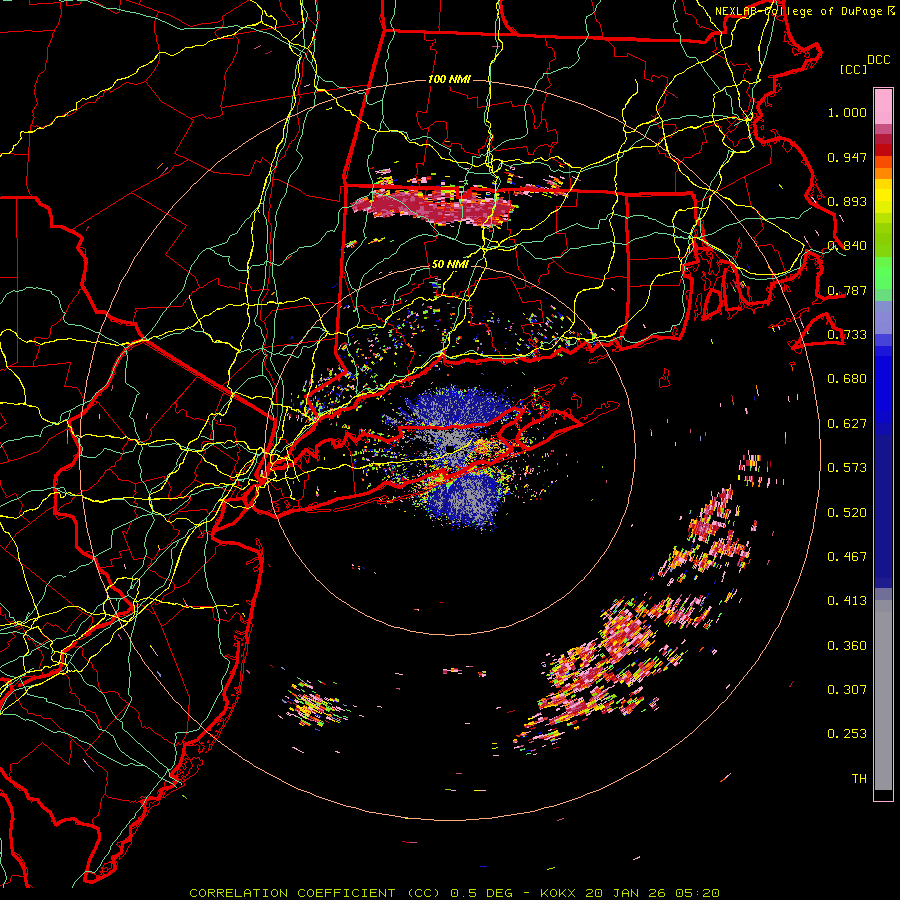Select the 0.467 legend value

pos(847,557)
